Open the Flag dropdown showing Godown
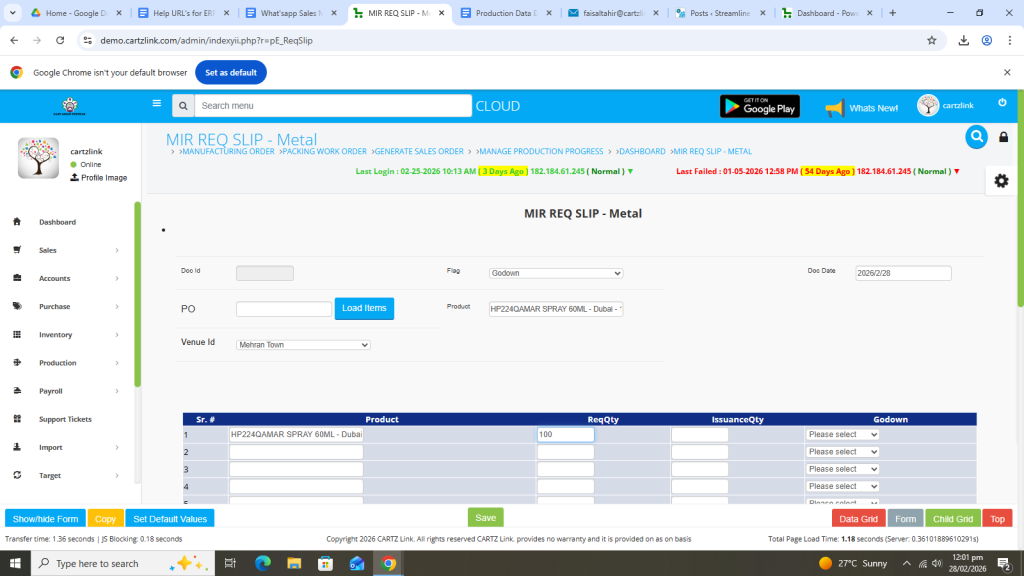 (x=556, y=273)
